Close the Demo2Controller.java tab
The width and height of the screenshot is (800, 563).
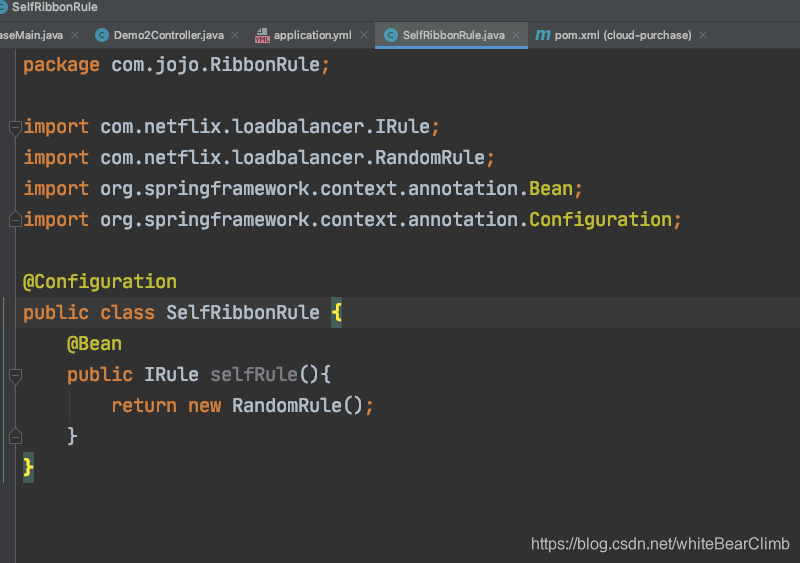coord(235,35)
